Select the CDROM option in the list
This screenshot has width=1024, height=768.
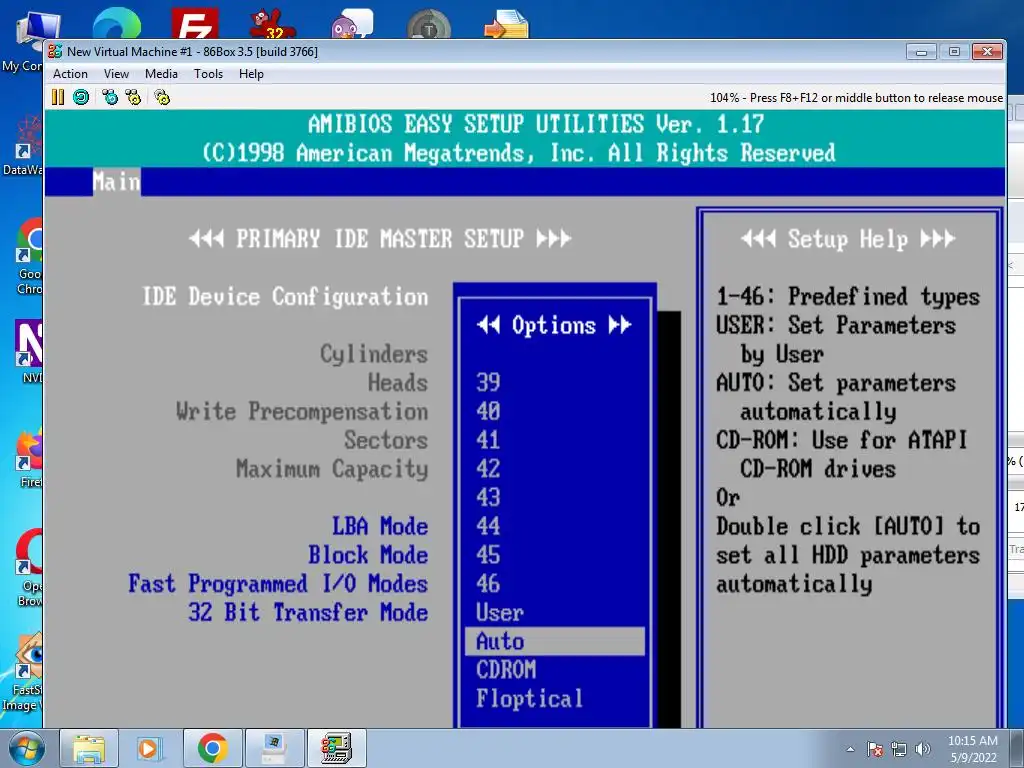(x=506, y=670)
